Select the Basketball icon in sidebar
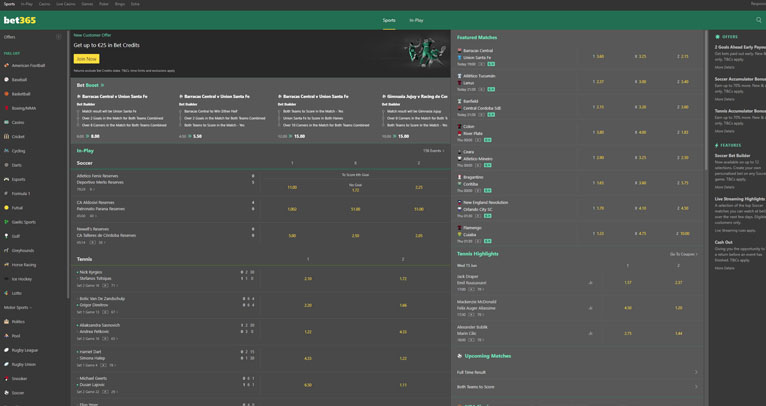The height and width of the screenshot is (406, 766). click(7, 94)
